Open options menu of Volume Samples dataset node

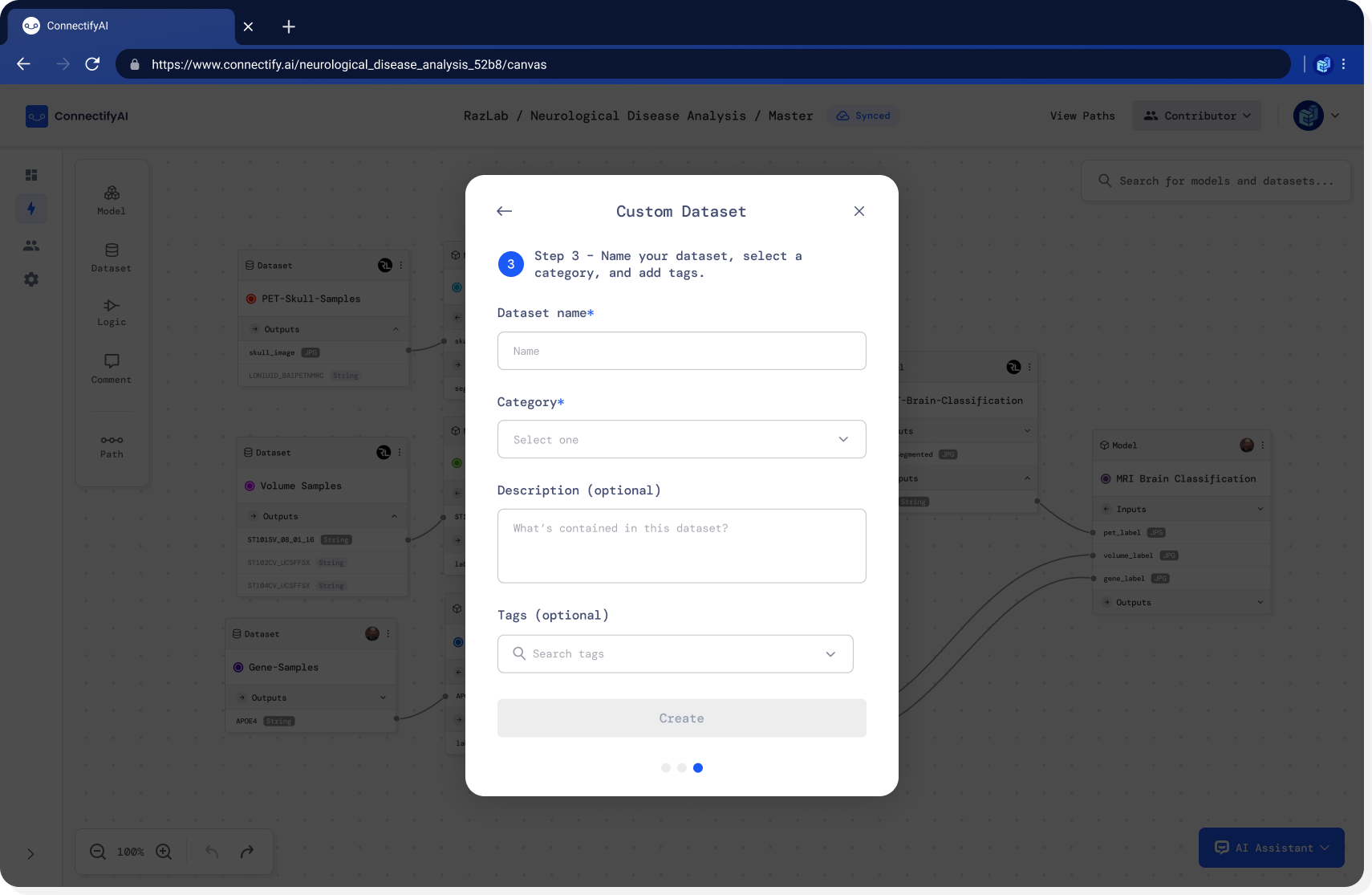(x=400, y=453)
